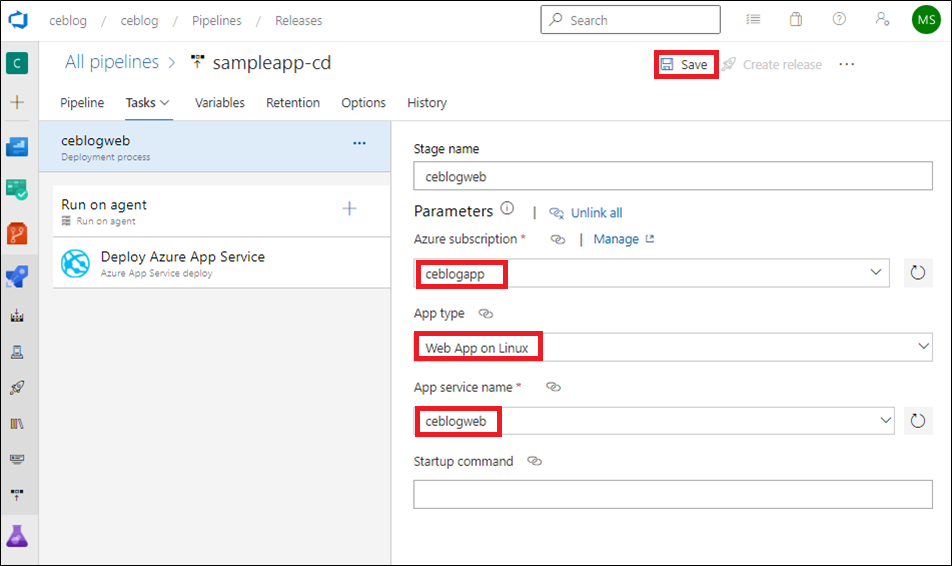Click the Unlink all link
This screenshot has width=952, height=566.
[586, 213]
